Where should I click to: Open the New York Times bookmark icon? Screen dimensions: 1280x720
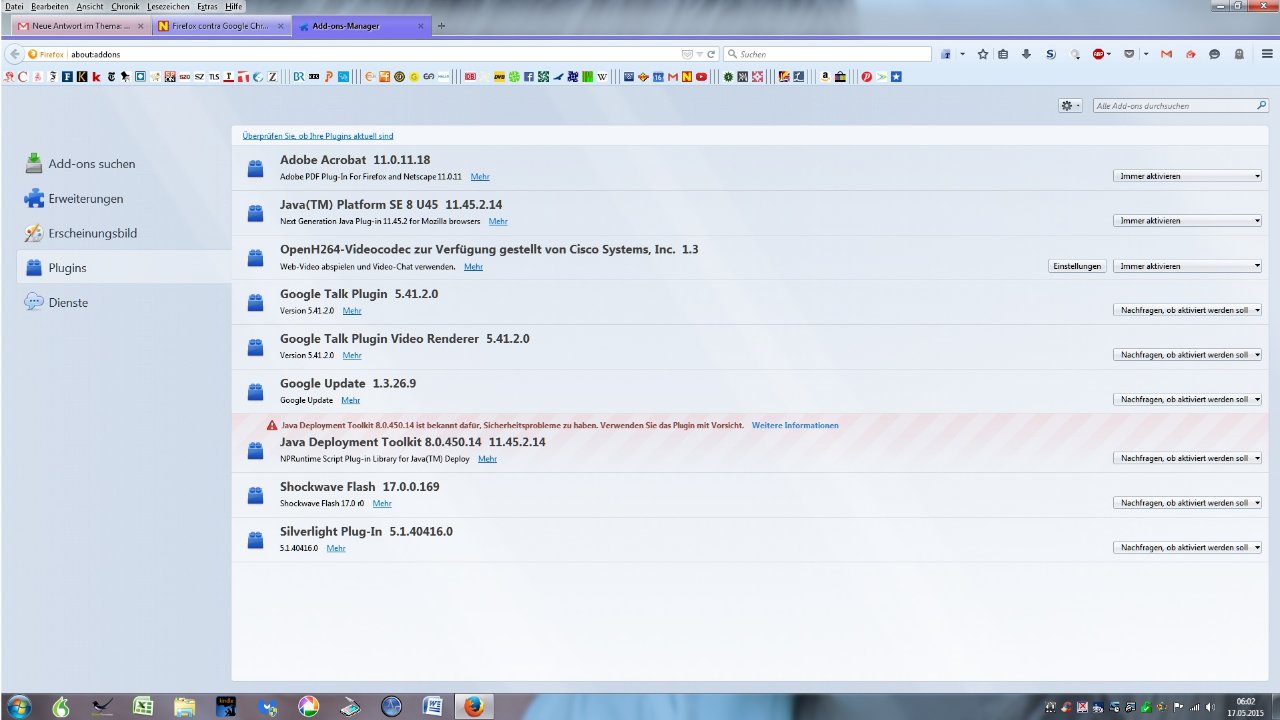tap(111, 76)
